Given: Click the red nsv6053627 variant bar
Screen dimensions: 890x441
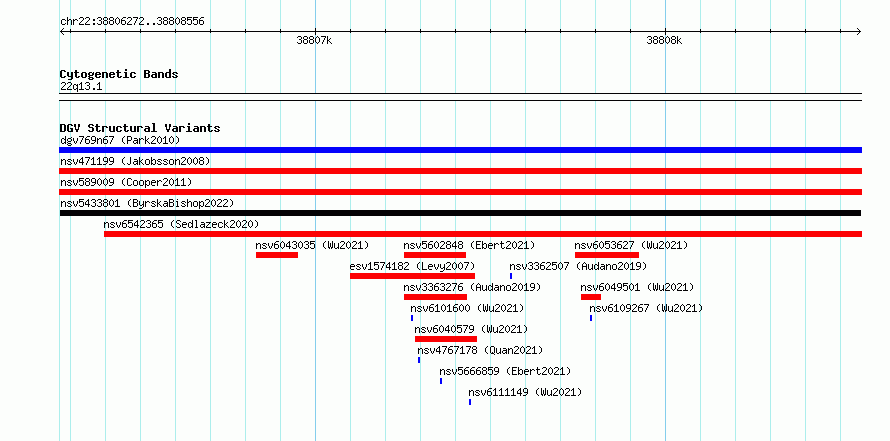Looking at the screenshot, I should (x=607, y=255).
